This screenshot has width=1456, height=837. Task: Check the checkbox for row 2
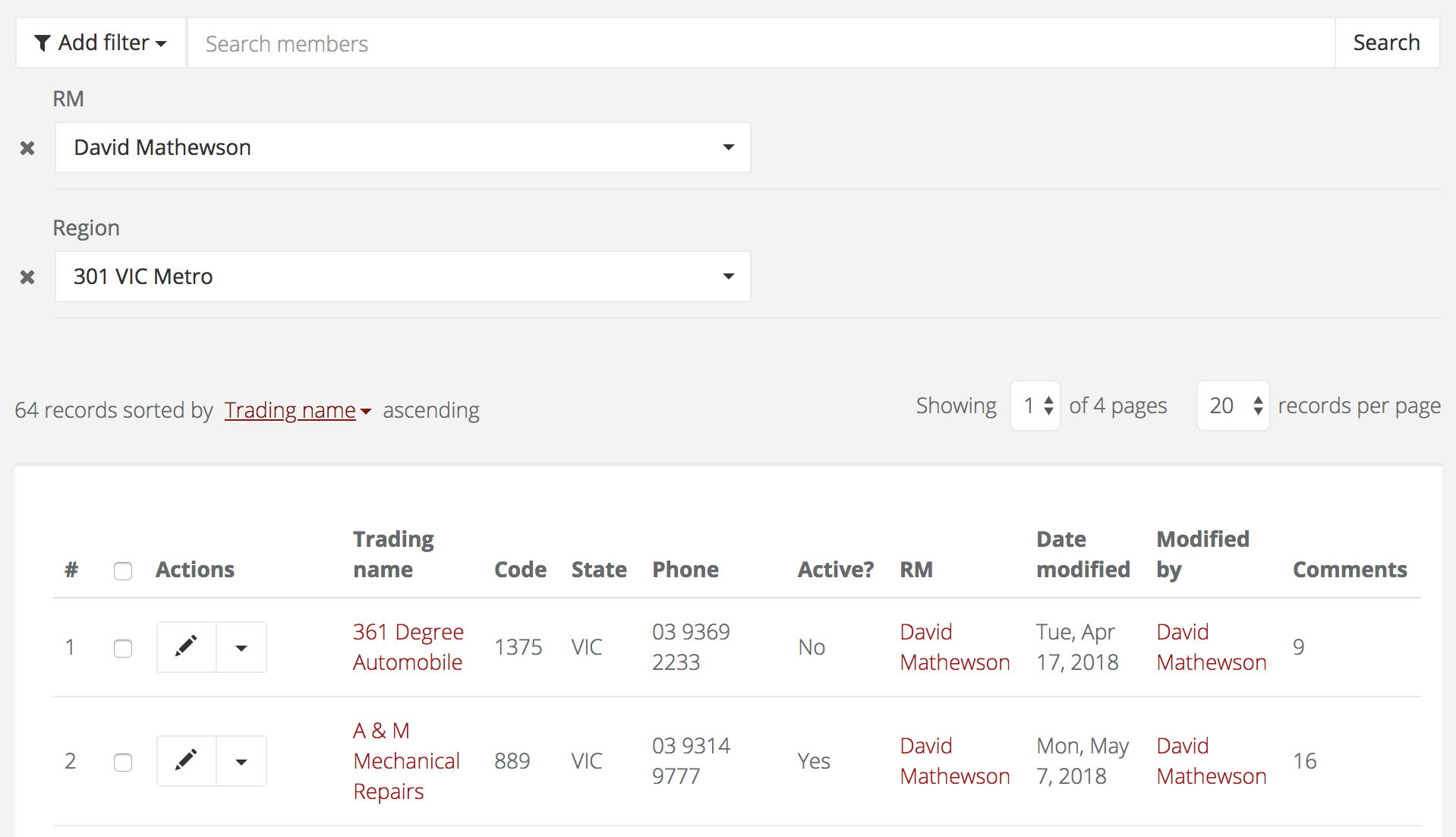tap(123, 763)
